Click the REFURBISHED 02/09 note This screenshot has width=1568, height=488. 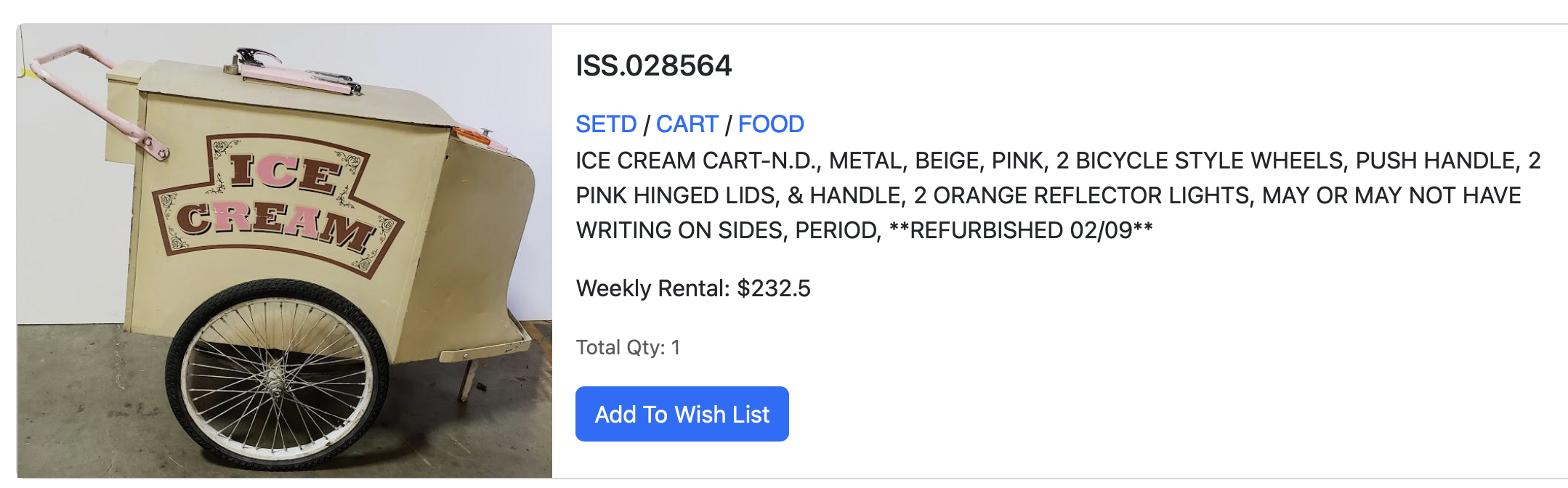(x=1030, y=230)
